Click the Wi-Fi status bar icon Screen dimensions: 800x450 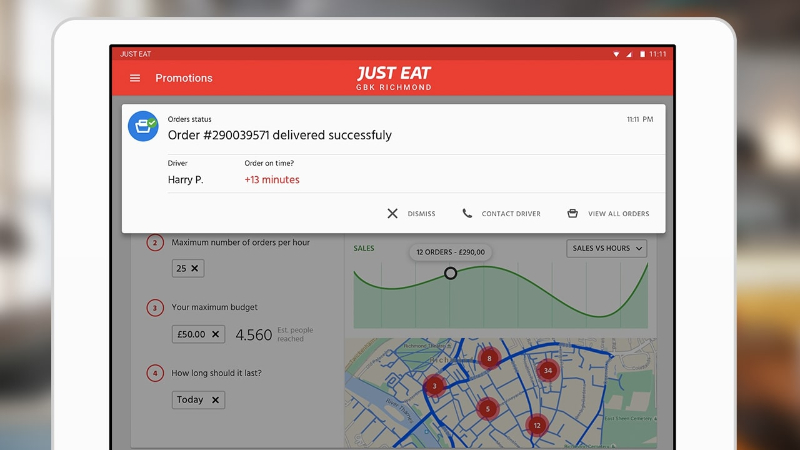point(616,54)
